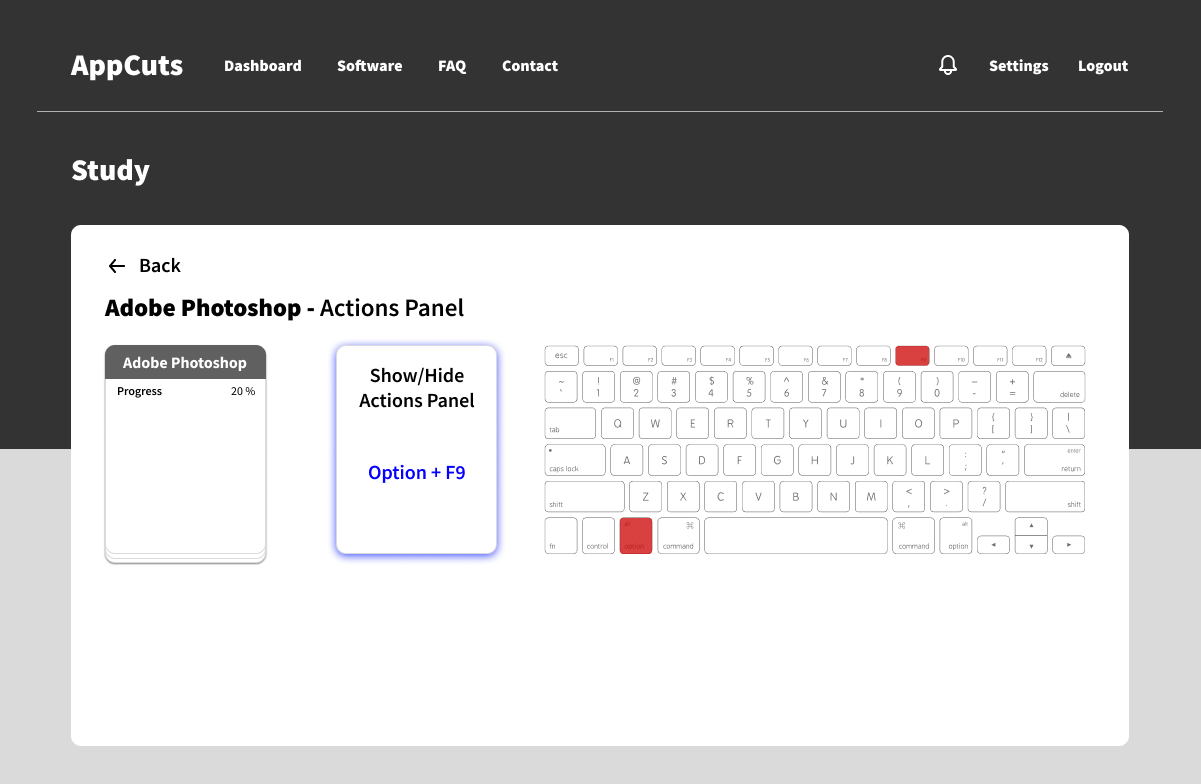
Task: Click the left arrow key on keyboard
Action: (993, 545)
